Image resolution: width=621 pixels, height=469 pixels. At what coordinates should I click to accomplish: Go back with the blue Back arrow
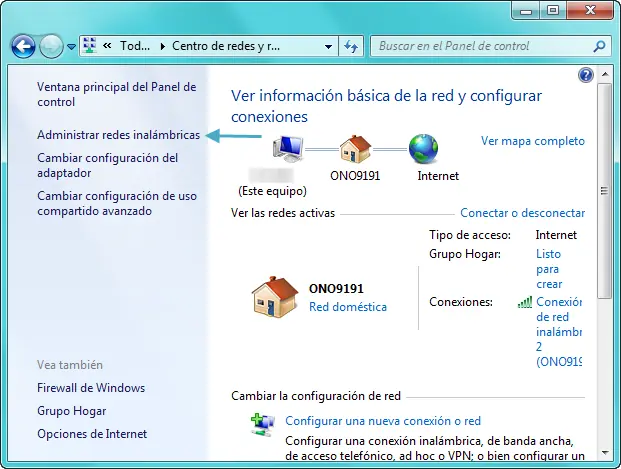[23, 47]
